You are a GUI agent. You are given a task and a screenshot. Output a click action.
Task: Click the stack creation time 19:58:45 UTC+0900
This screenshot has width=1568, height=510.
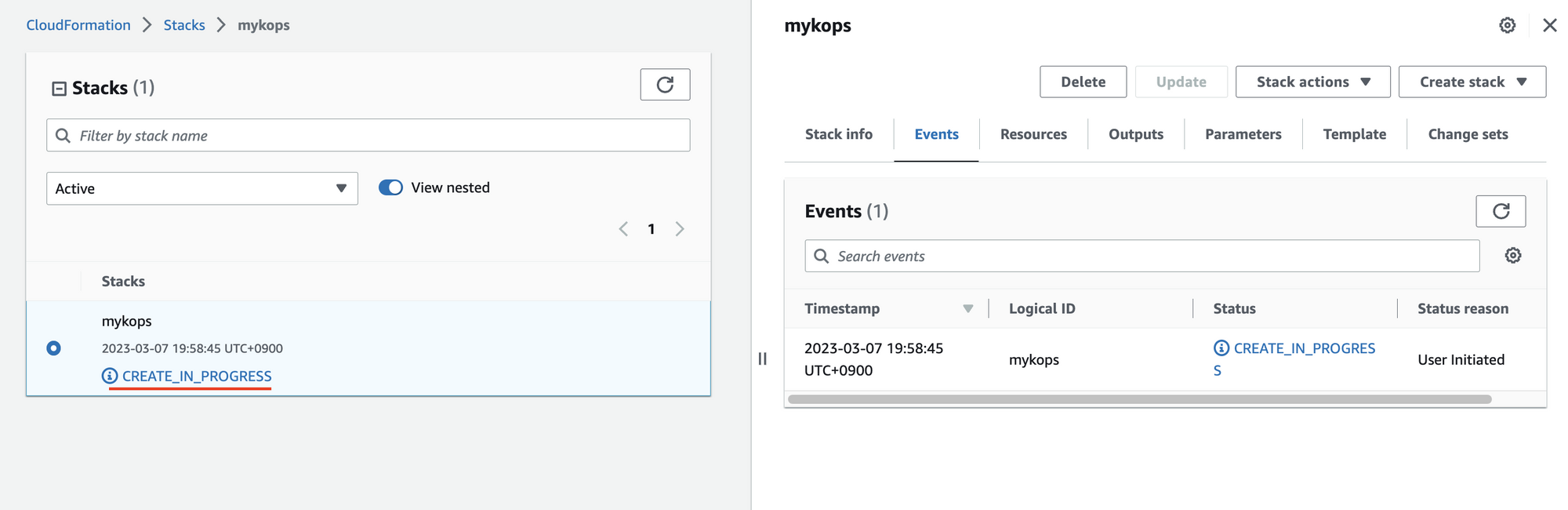click(192, 348)
